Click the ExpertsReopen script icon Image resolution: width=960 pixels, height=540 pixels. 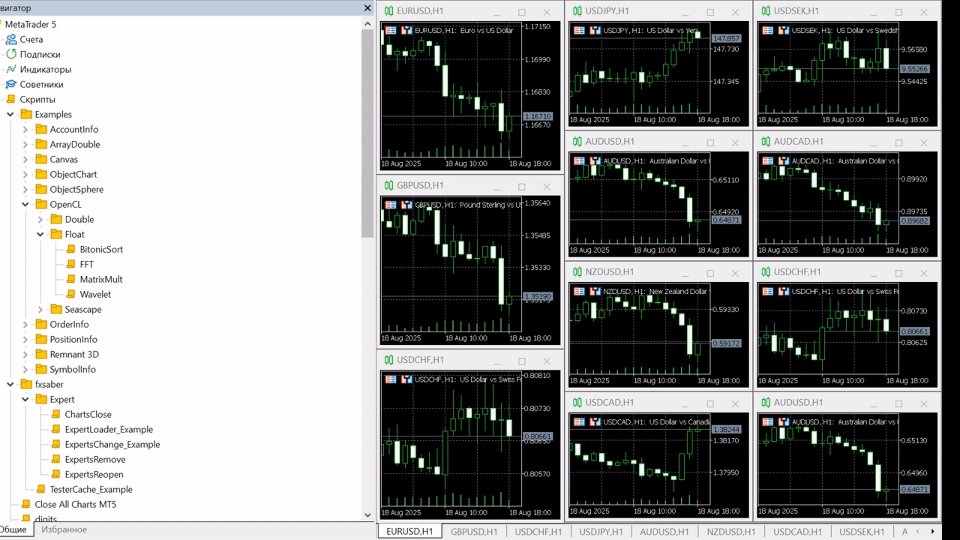56,474
